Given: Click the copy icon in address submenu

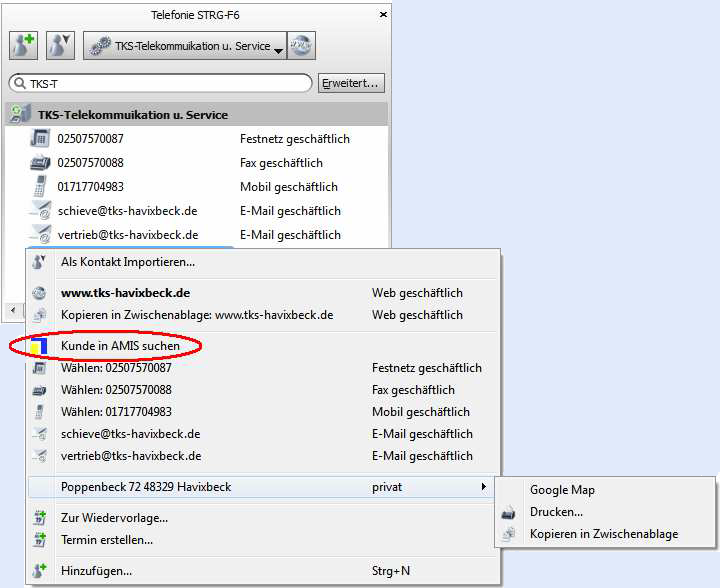Looking at the screenshot, I should (x=508, y=534).
